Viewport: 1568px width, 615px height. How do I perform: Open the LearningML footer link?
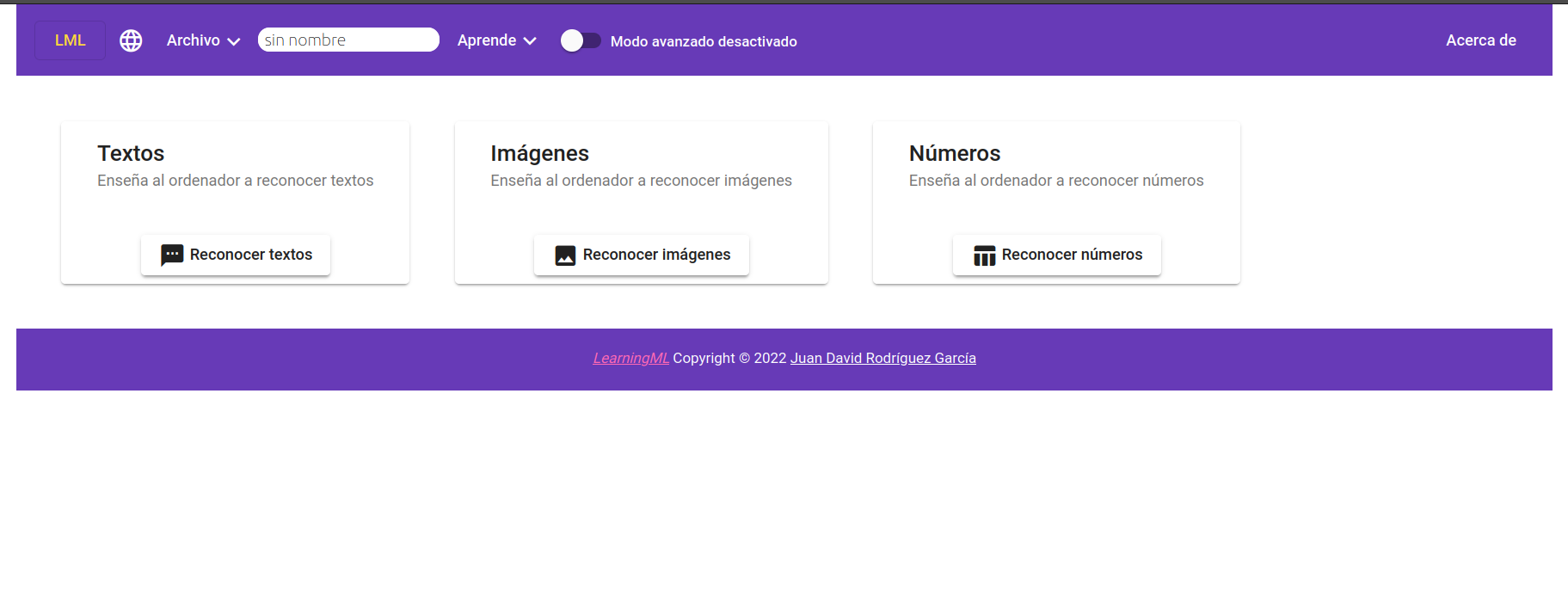tap(630, 358)
